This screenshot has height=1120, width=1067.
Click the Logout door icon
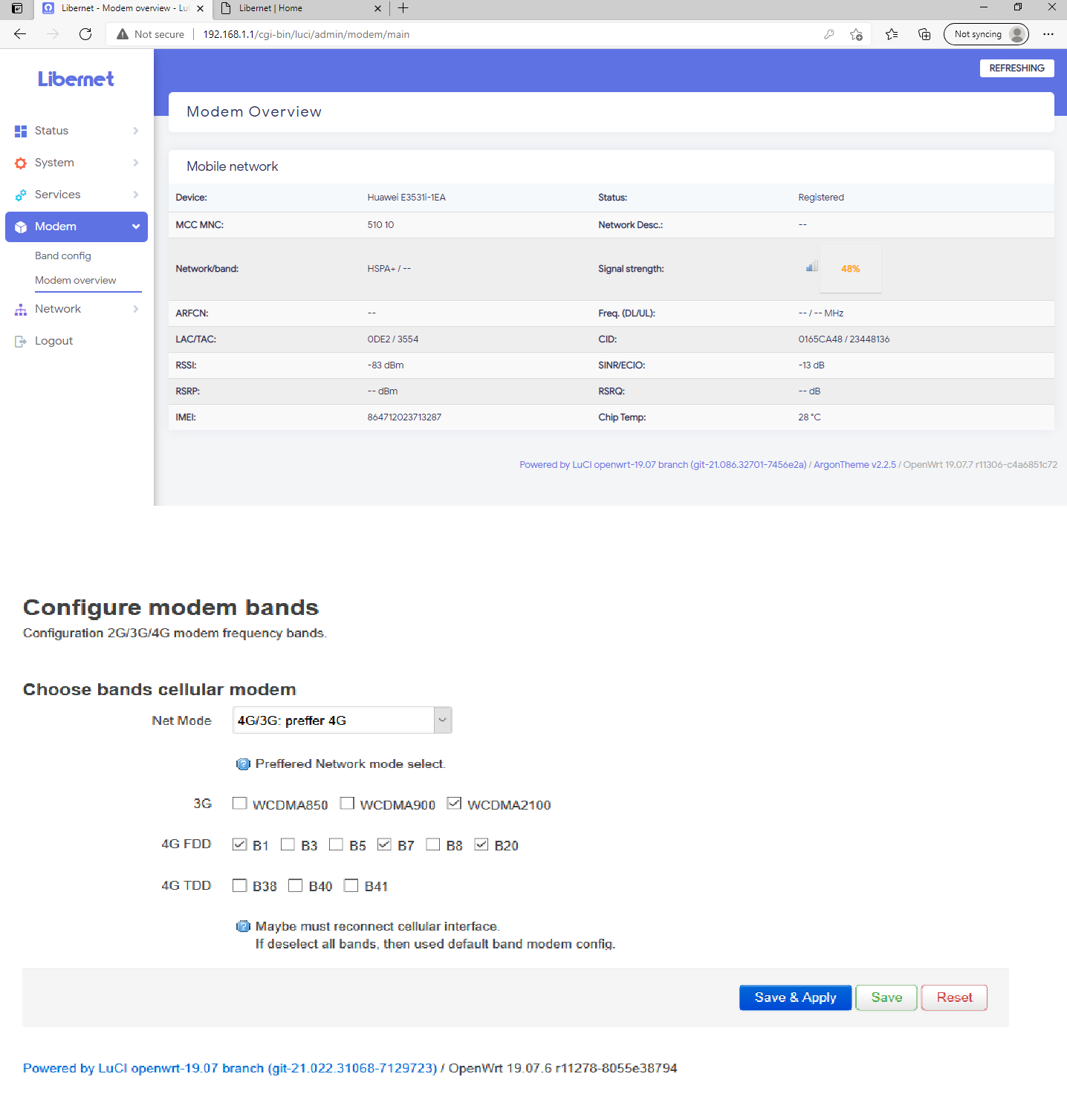click(x=21, y=341)
